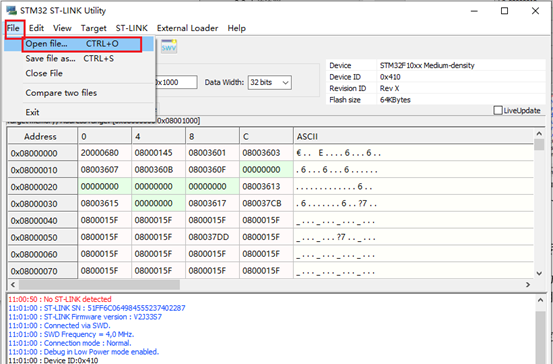Open the ST-LINK menu

pyautogui.click(x=132, y=28)
